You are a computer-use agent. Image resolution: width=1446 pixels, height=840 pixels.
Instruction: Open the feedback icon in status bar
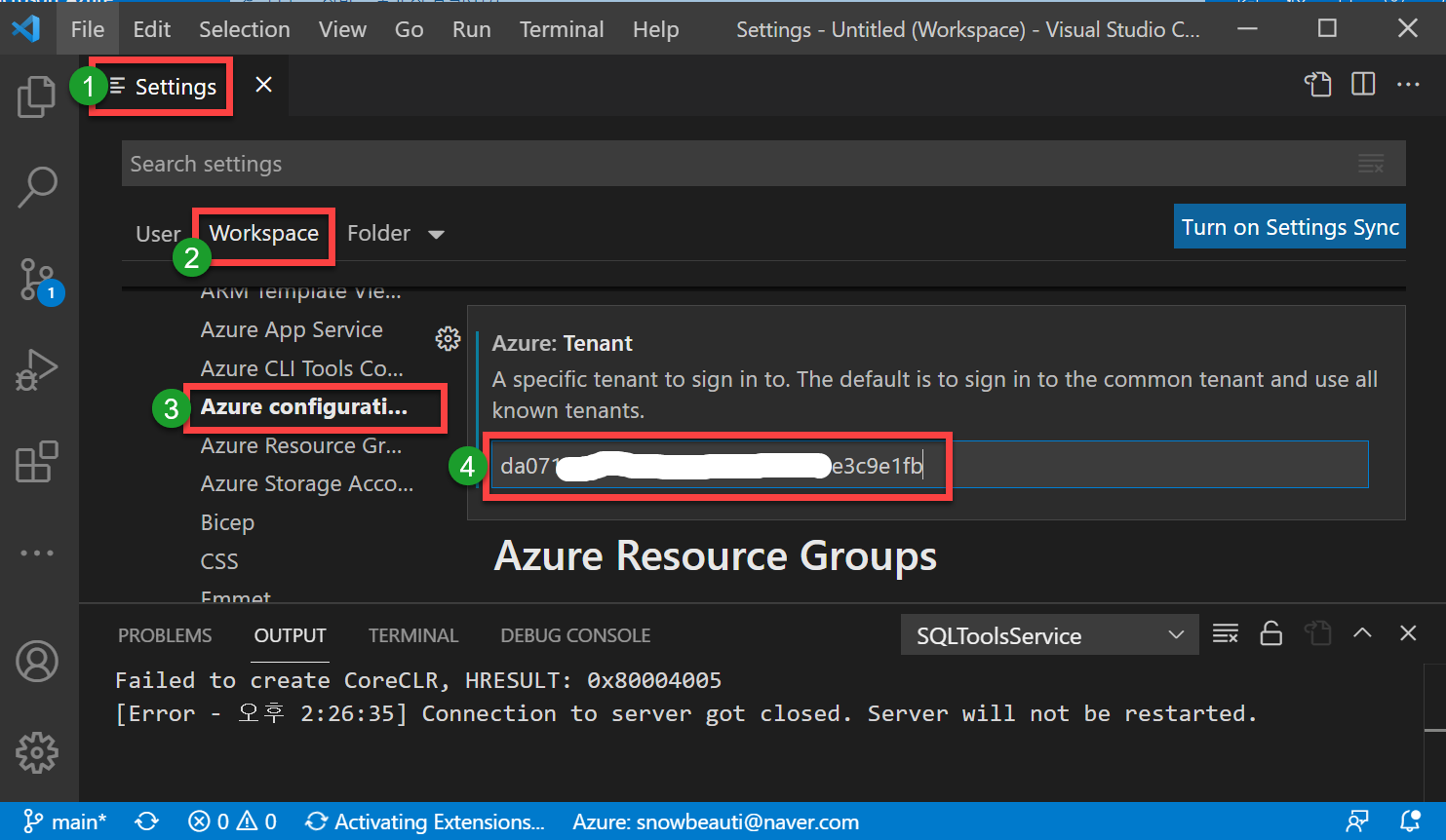(x=1357, y=821)
